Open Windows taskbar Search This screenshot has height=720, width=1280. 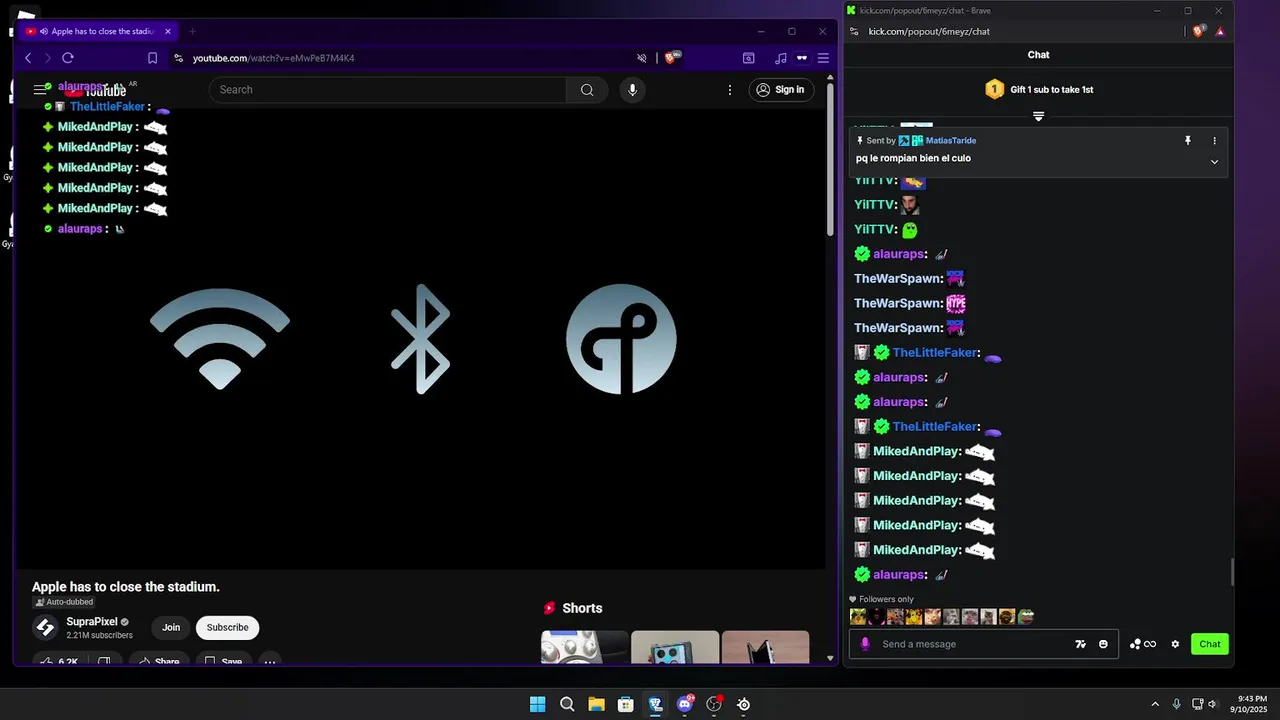click(x=567, y=704)
